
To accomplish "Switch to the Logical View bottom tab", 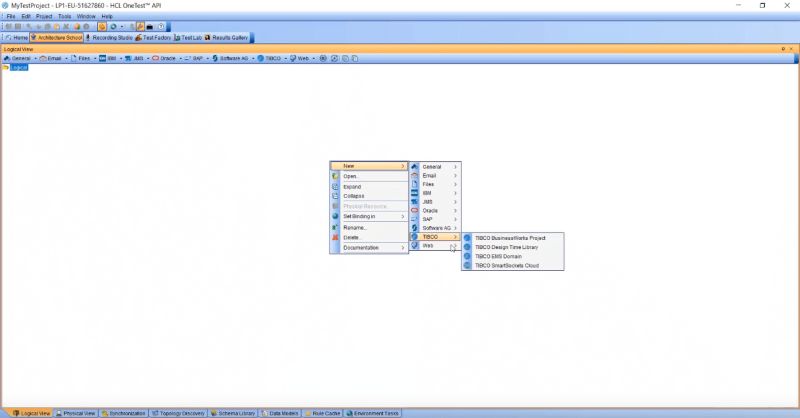I will (31, 413).
